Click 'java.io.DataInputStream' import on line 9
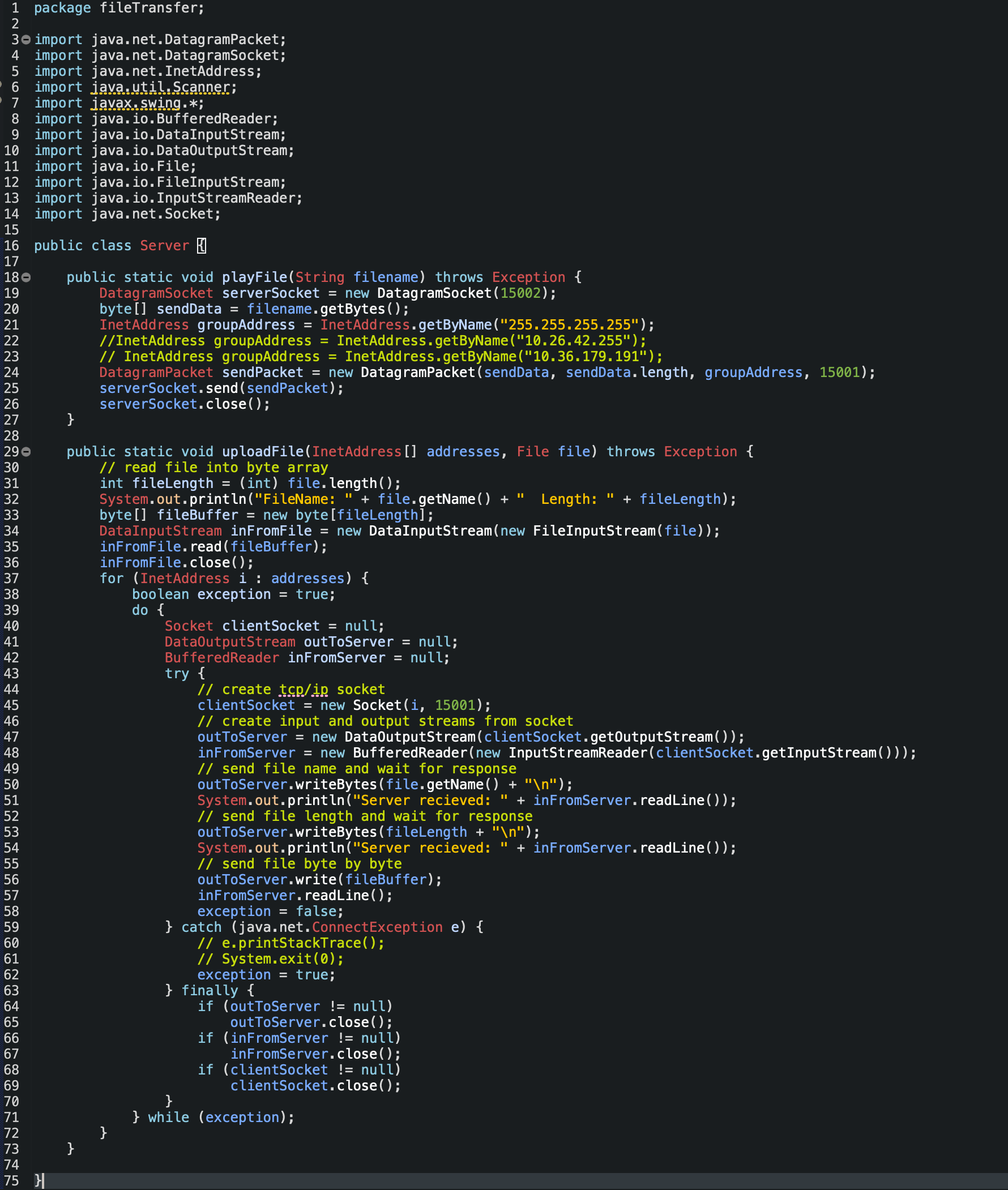Image resolution: width=1008 pixels, height=1190 pixels. (x=185, y=135)
